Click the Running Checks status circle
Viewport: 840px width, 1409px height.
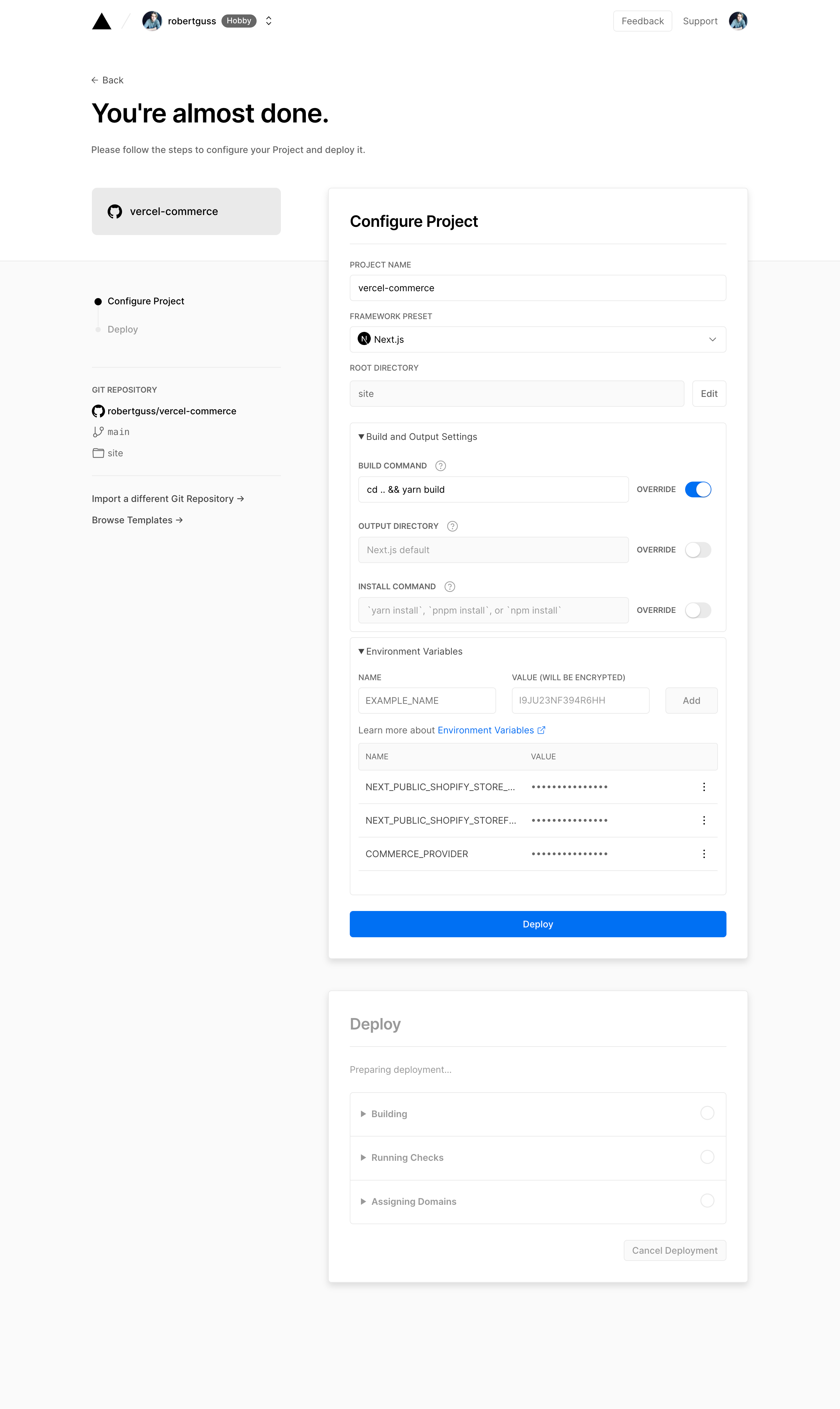click(707, 1157)
